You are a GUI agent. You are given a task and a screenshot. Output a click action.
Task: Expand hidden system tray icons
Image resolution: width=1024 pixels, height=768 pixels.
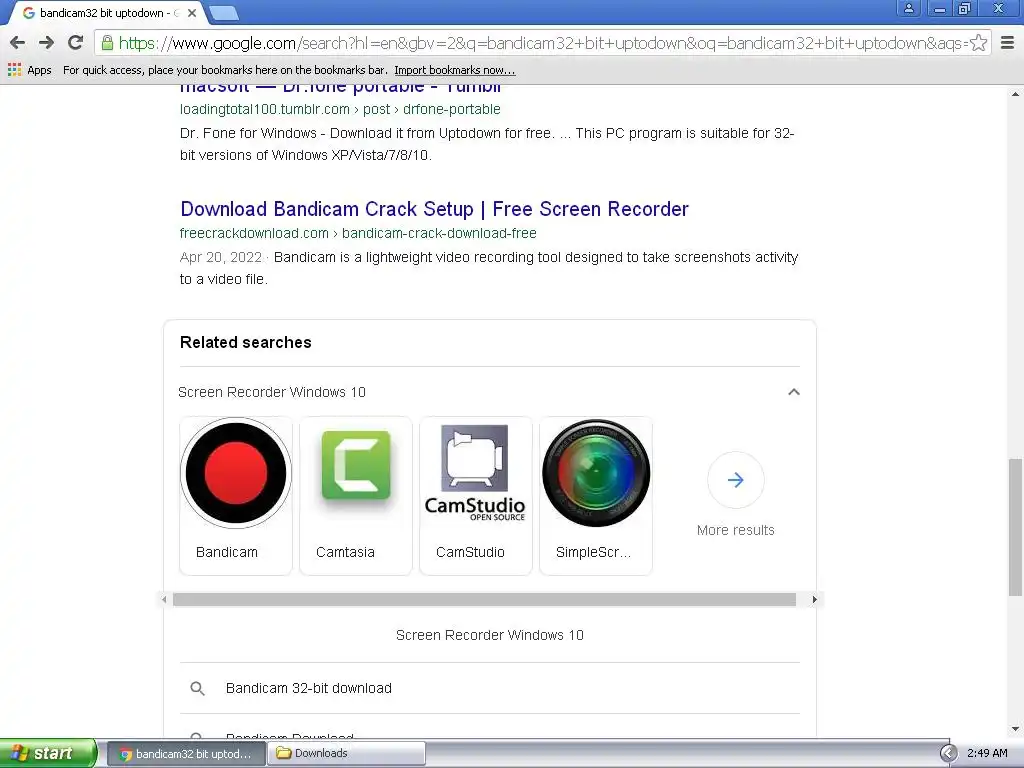tap(948, 754)
